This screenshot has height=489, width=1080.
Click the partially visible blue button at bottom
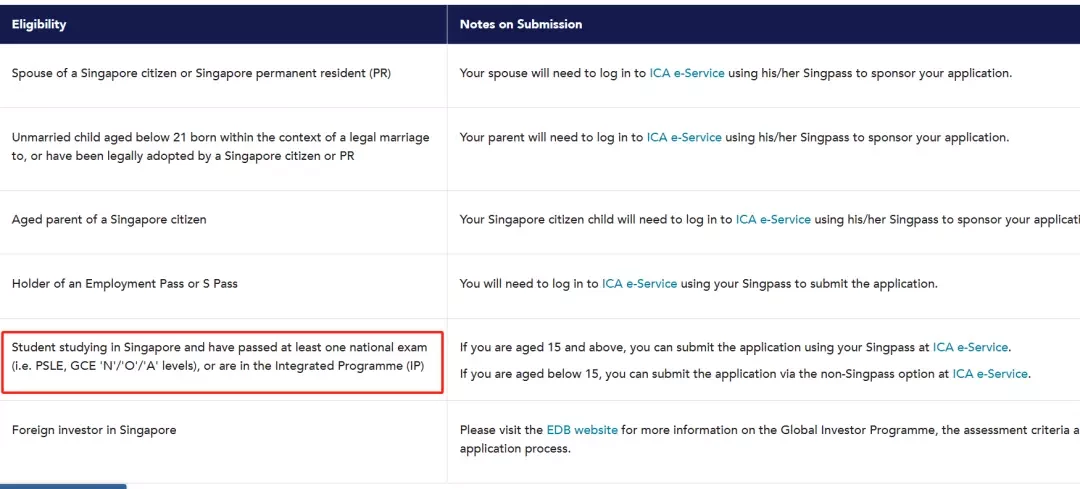(x=63, y=486)
